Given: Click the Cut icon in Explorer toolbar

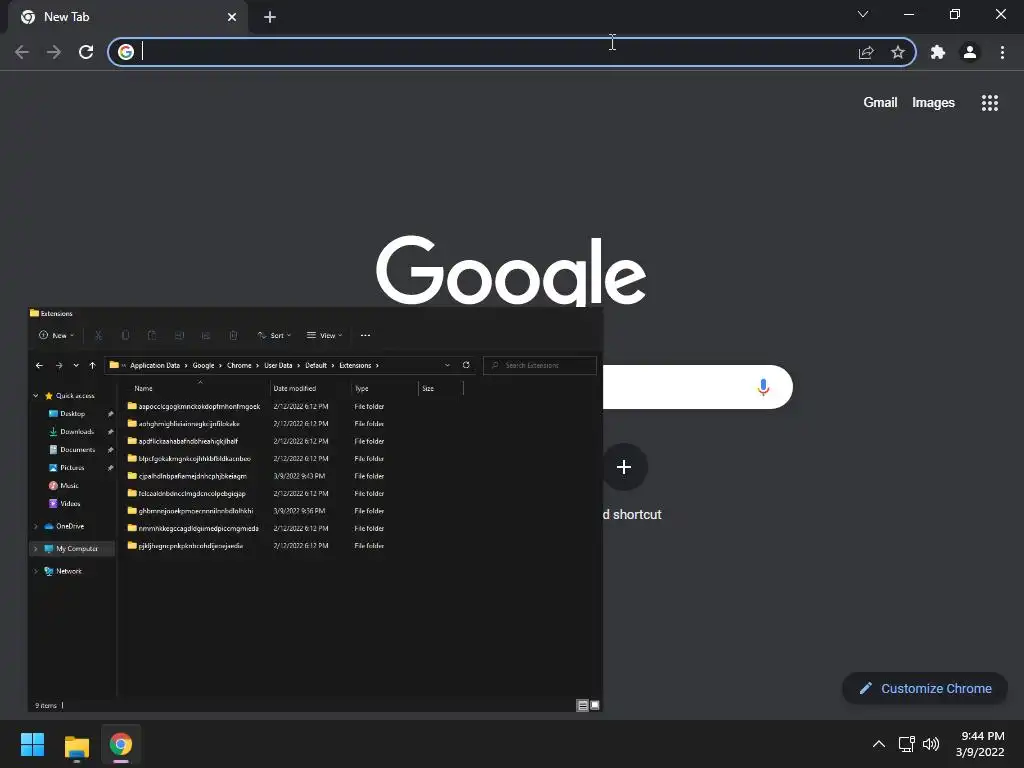Looking at the screenshot, I should [x=99, y=335].
